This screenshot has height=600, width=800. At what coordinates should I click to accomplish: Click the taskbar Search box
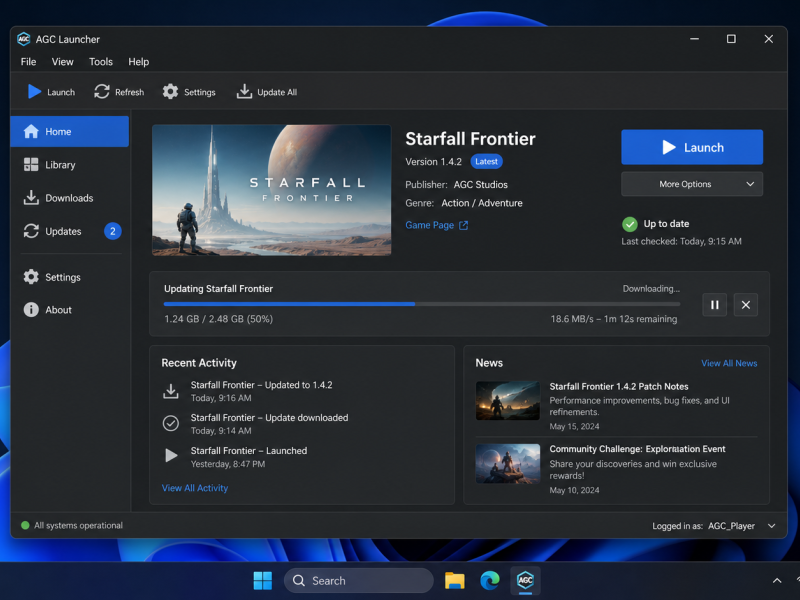(x=359, y=581)
